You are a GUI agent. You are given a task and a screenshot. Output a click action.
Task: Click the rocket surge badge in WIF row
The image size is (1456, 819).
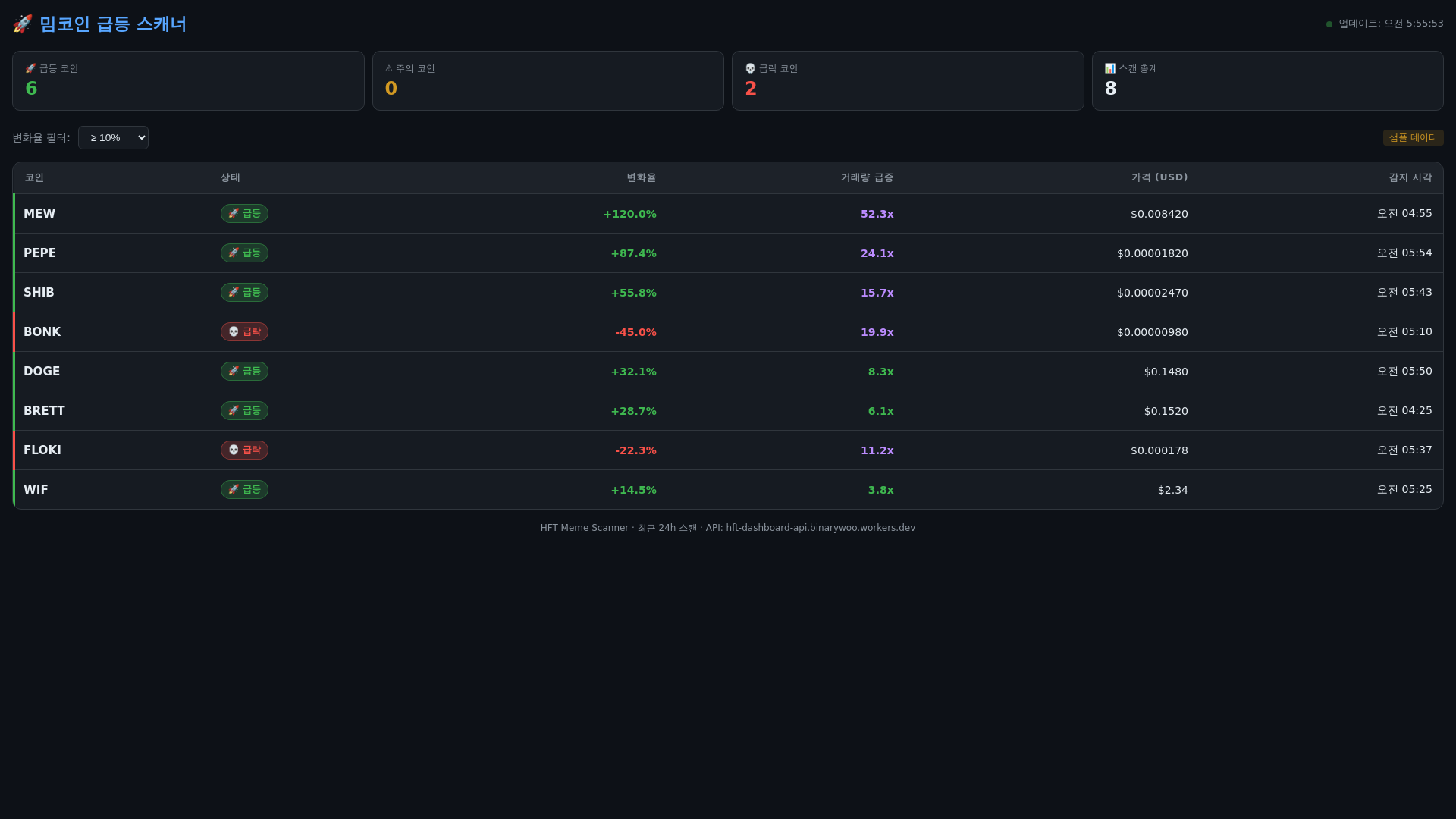(244, 490)
